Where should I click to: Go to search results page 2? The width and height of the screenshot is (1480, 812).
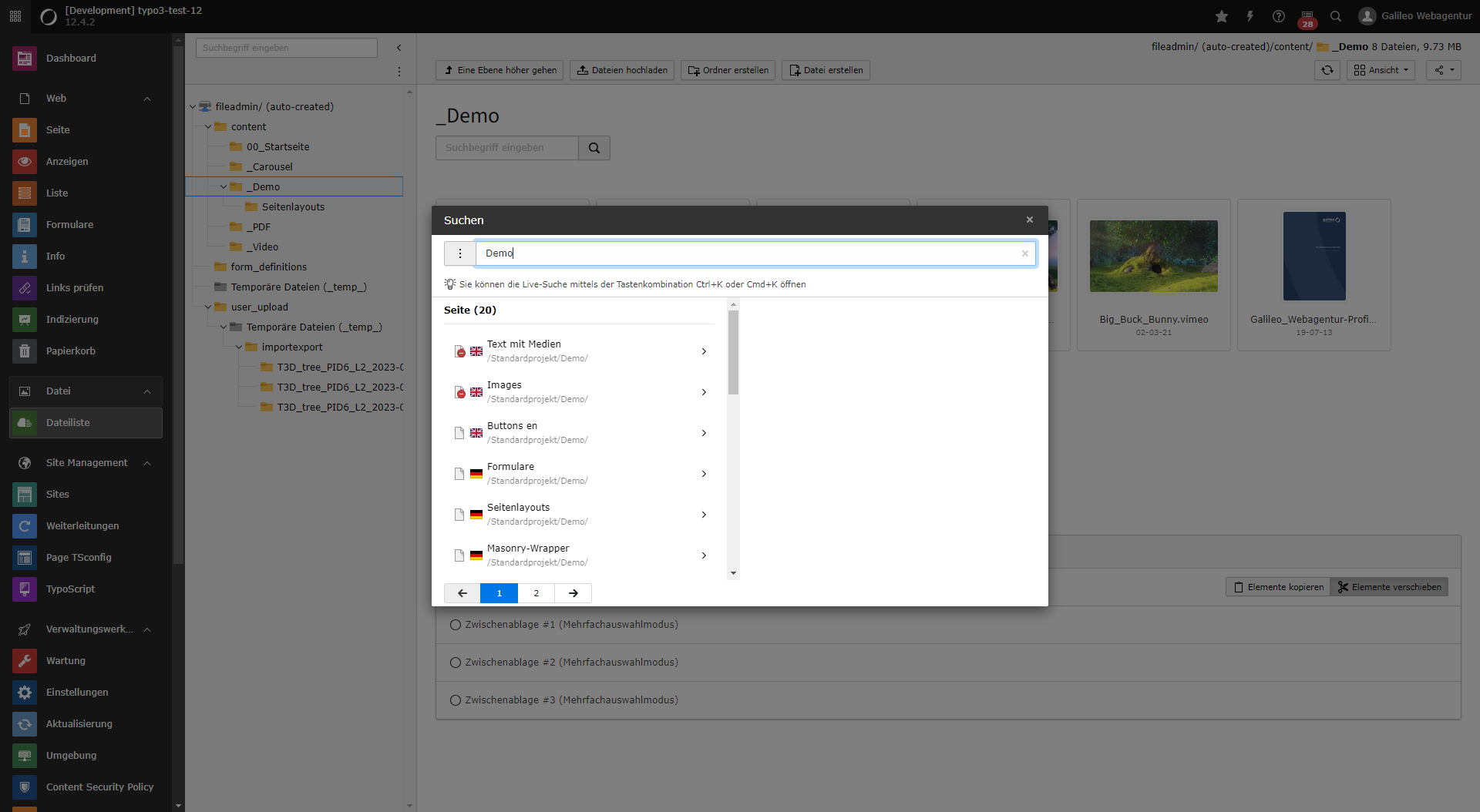pos(536,593)
